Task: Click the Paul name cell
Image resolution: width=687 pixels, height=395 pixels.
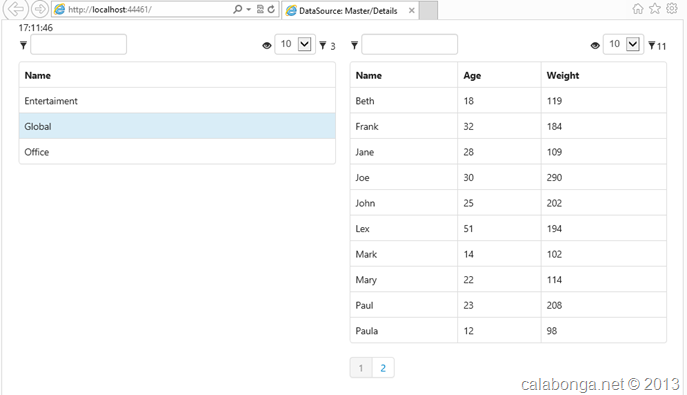Action: [x=404, y=305]
